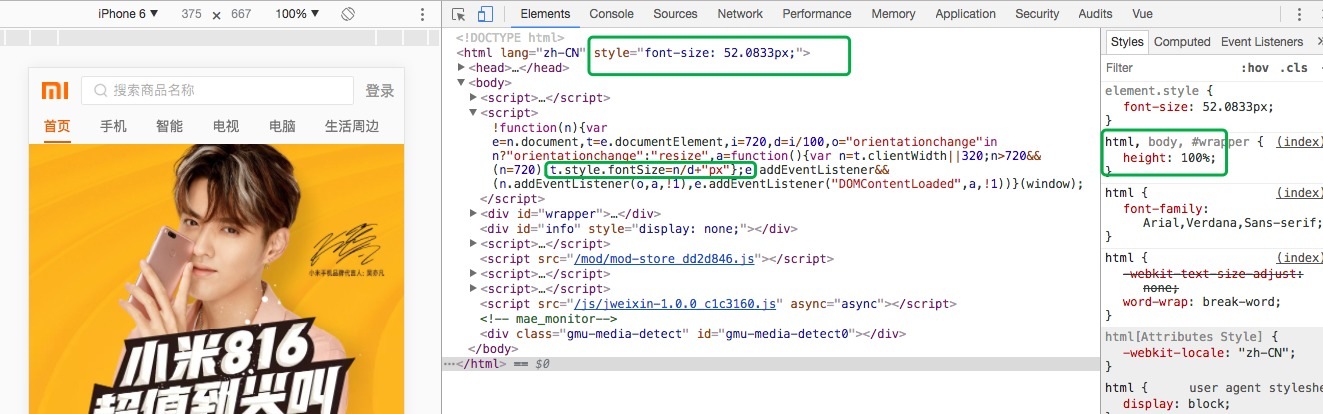Viewport: 1323px width, 414px height.
Task: Toggle the device toolbar icon
Action: [x=485, y=14]
